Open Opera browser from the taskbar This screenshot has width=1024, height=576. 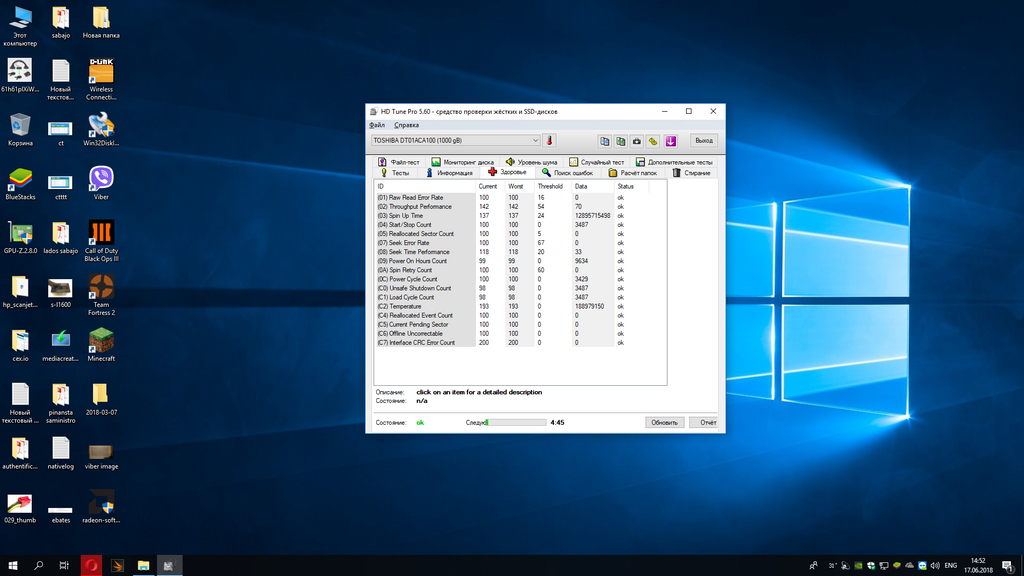pyautogui.click(x=91, y=566)
